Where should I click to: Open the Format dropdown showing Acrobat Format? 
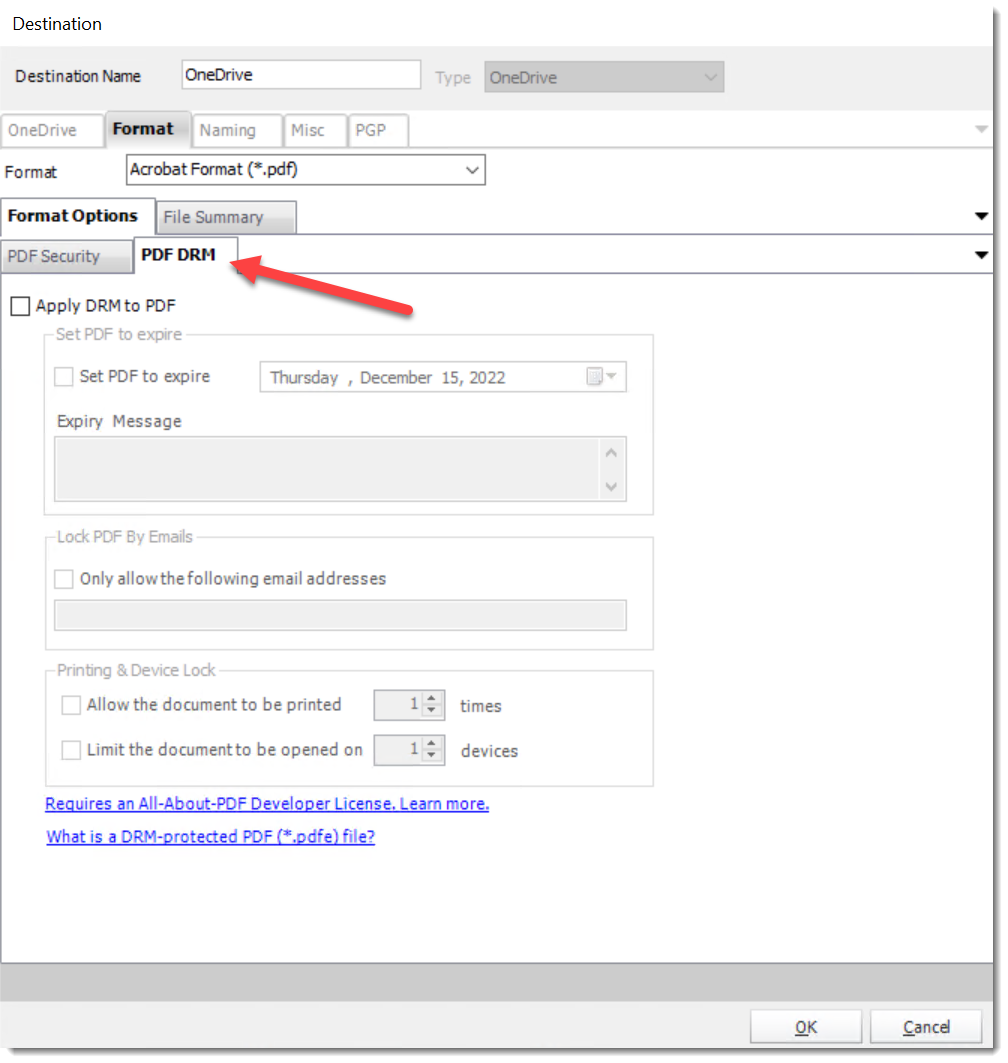point(472,169)
